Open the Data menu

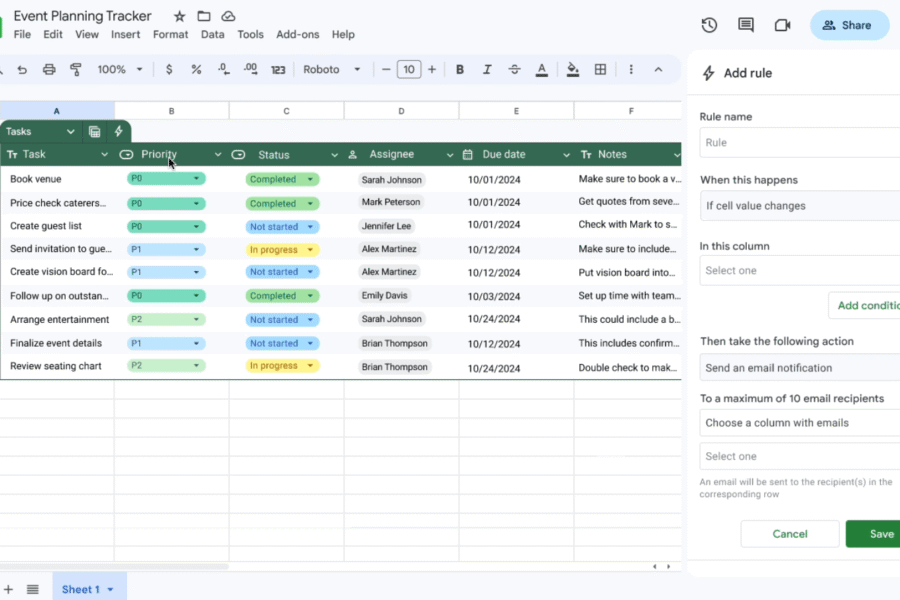[x=212, y=34]
